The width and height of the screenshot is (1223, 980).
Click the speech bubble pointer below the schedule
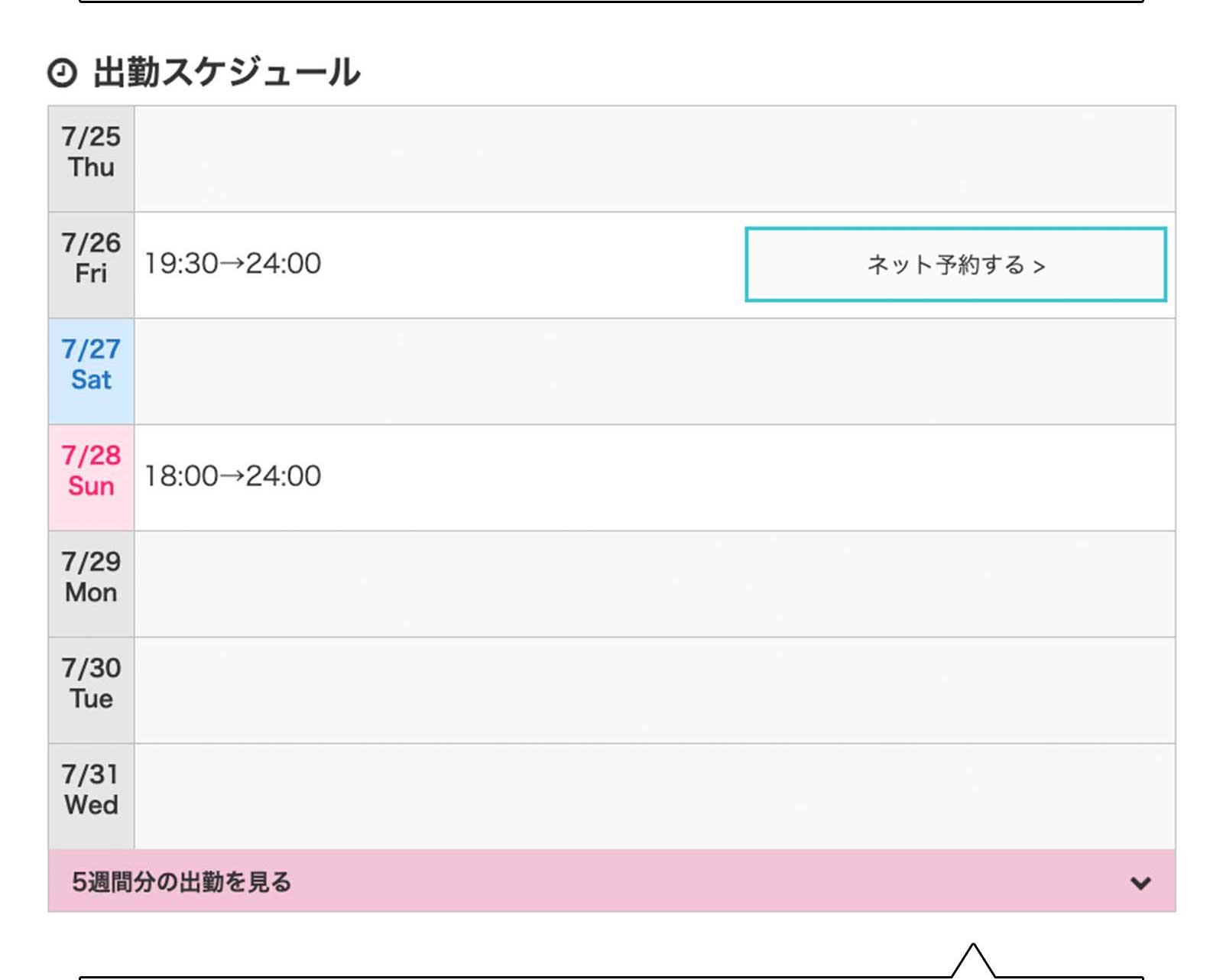click(x=973, y=962)
